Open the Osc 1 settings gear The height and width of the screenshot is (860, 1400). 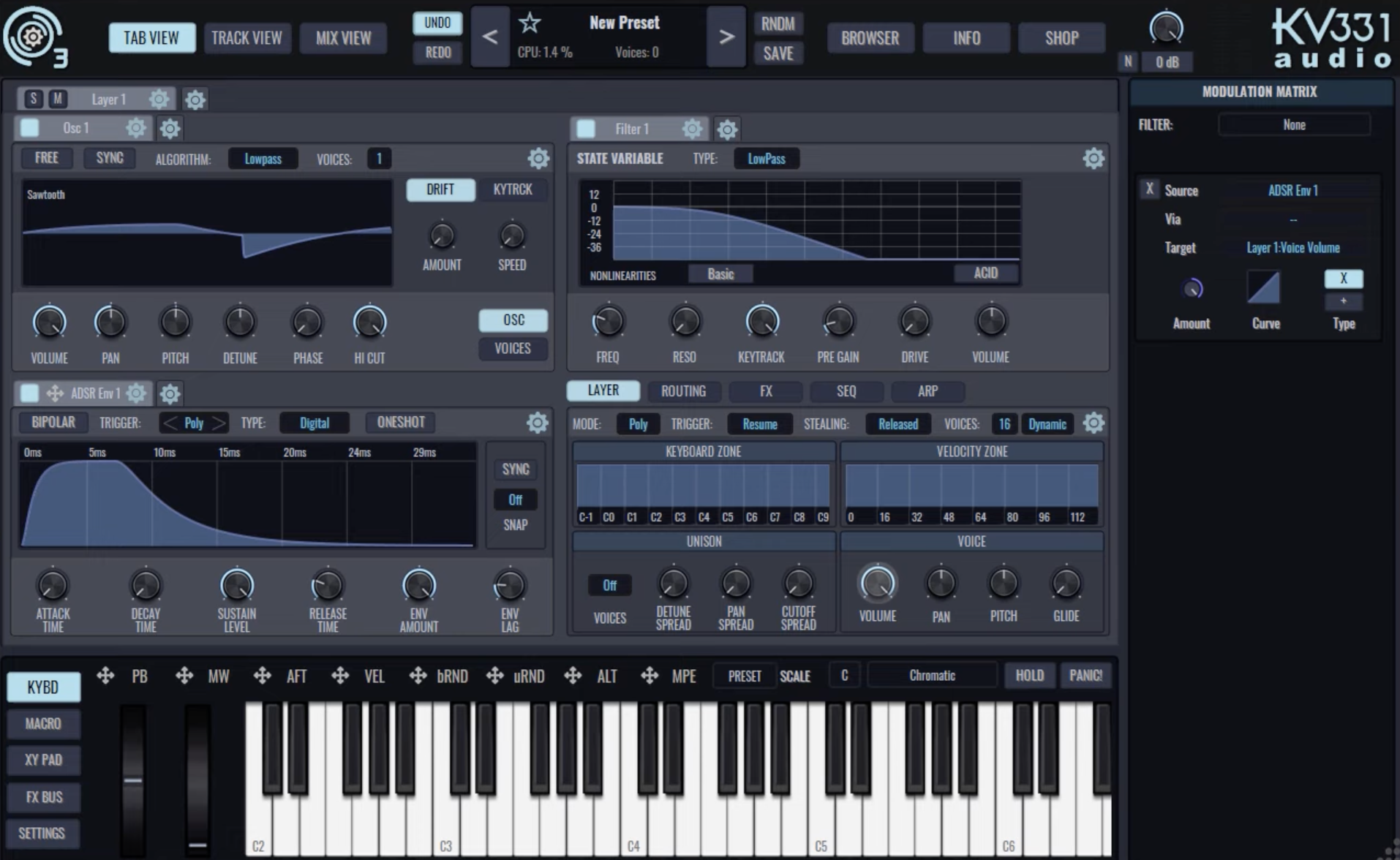pyautogui.click(x=136, y=128)
